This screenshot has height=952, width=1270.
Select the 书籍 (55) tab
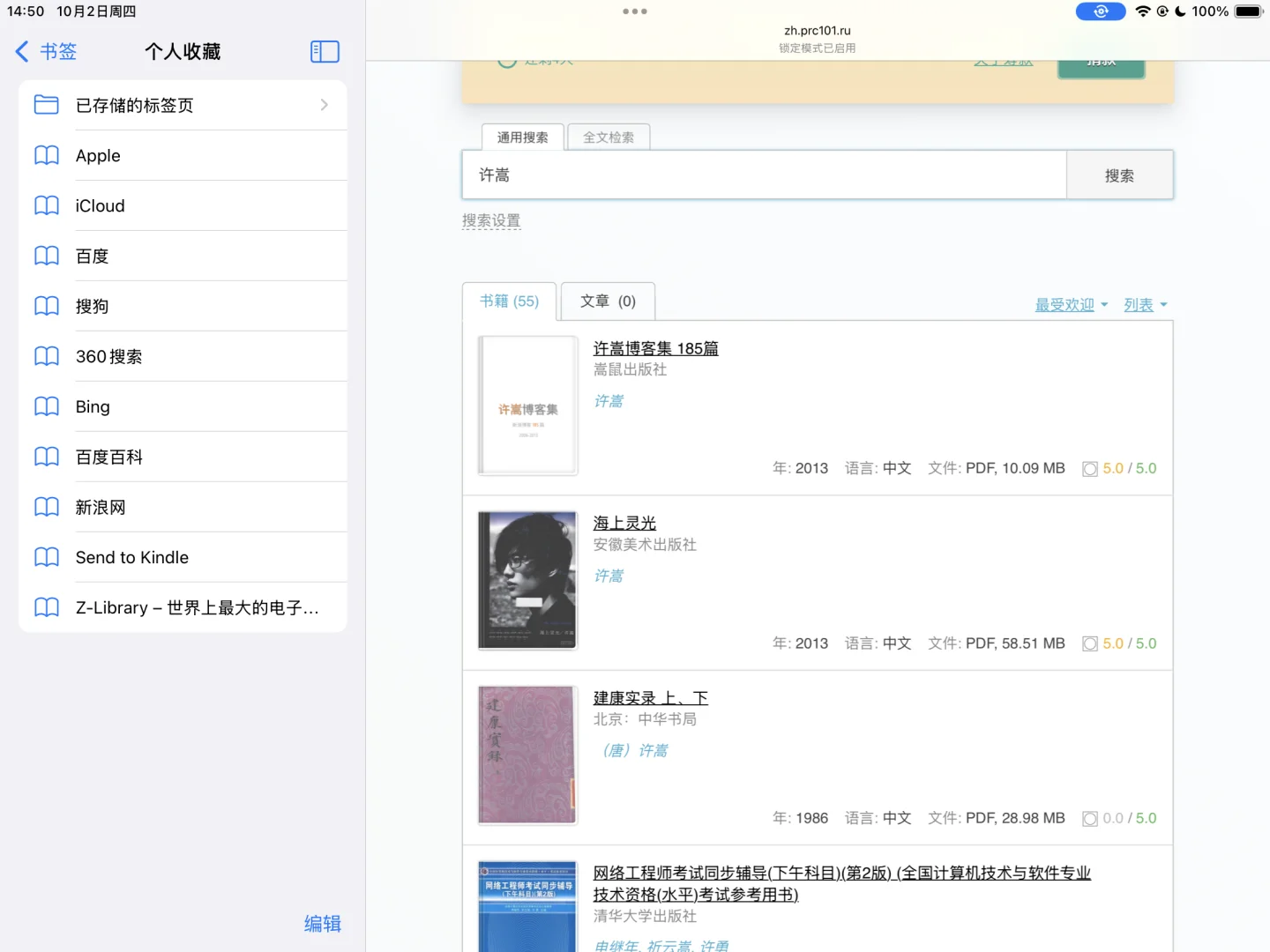click(509, 301)
